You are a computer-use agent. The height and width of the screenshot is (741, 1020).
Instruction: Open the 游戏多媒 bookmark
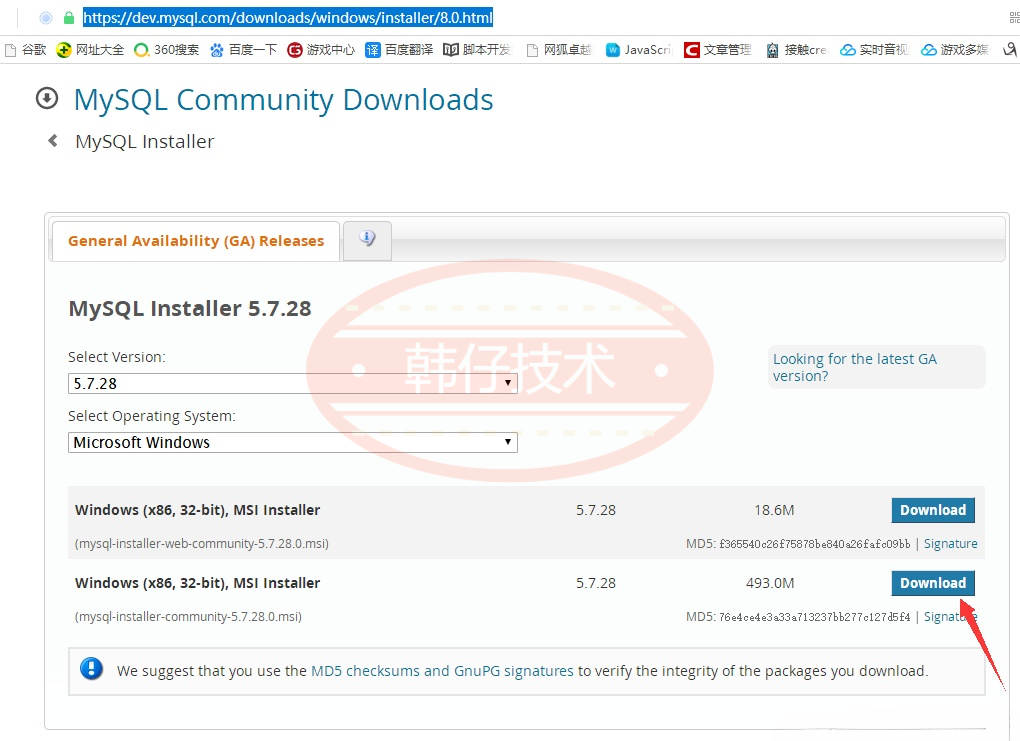[x=954, y=50]
